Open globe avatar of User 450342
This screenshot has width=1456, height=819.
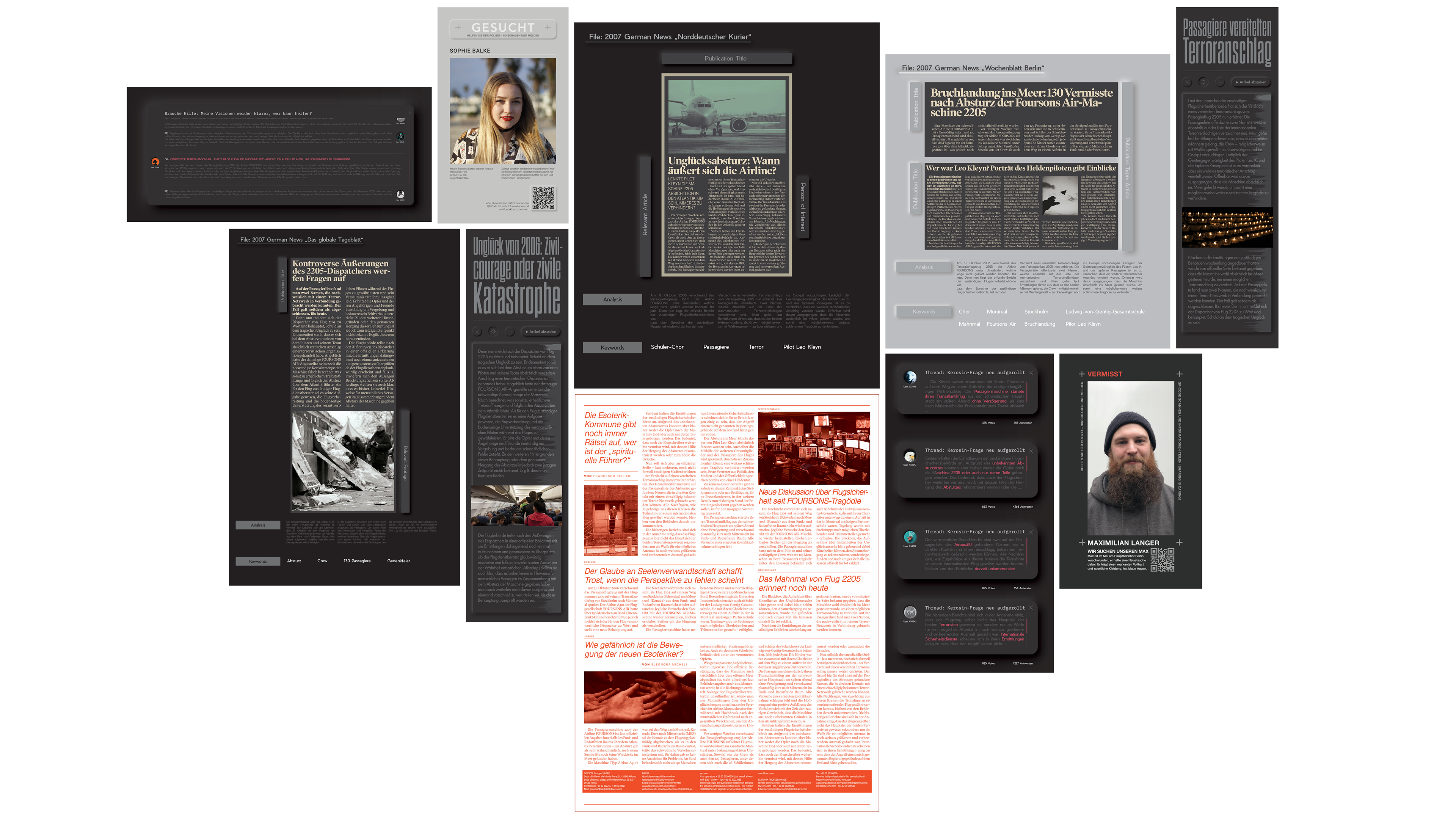910,613
